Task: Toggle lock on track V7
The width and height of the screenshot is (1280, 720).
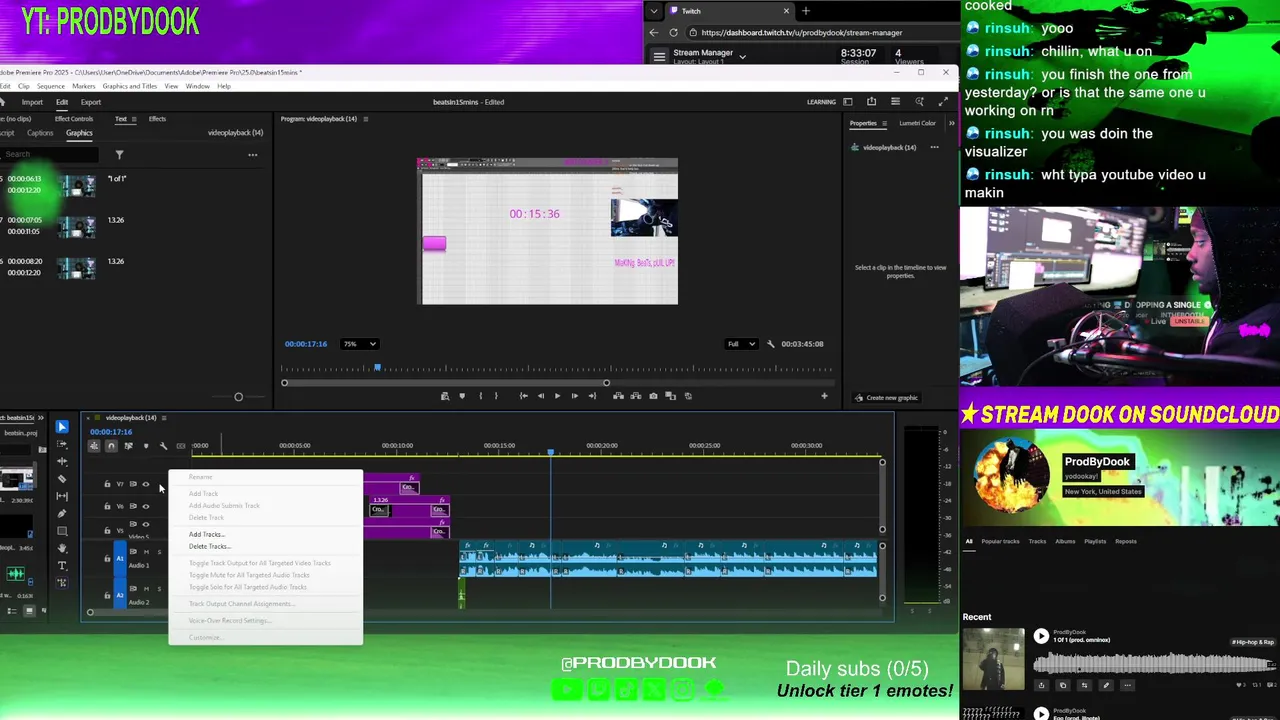Action: (x=107, y=484)
